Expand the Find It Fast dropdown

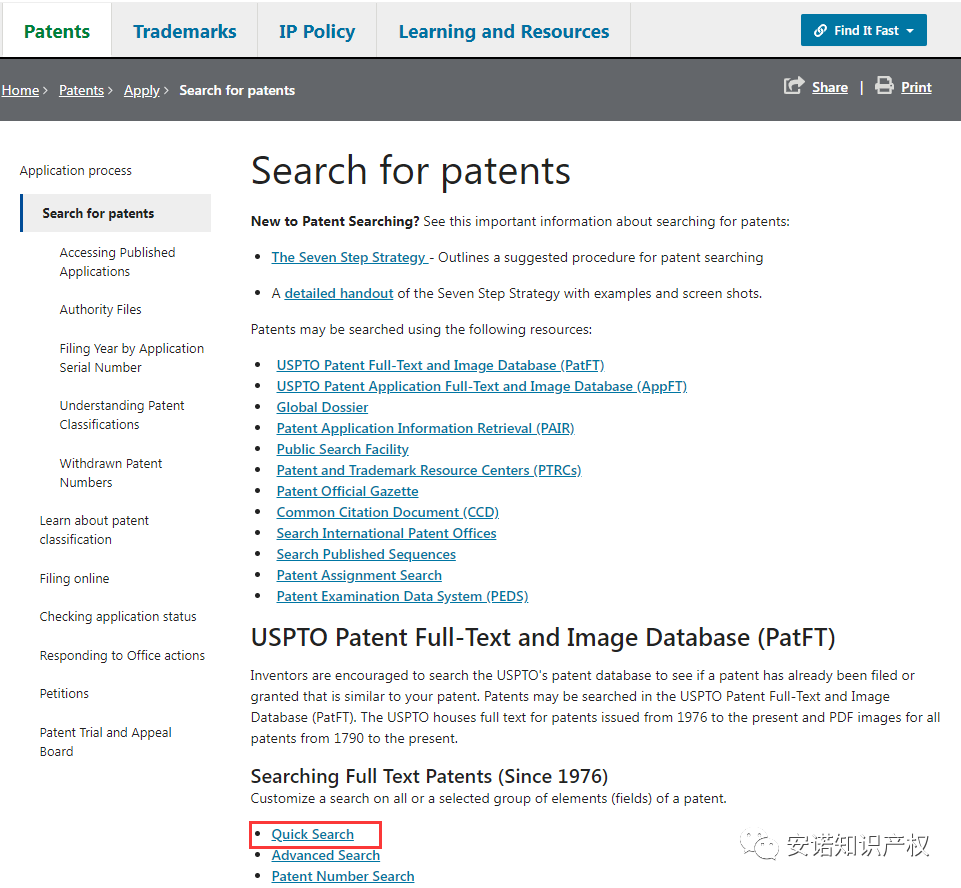(864, 30)
